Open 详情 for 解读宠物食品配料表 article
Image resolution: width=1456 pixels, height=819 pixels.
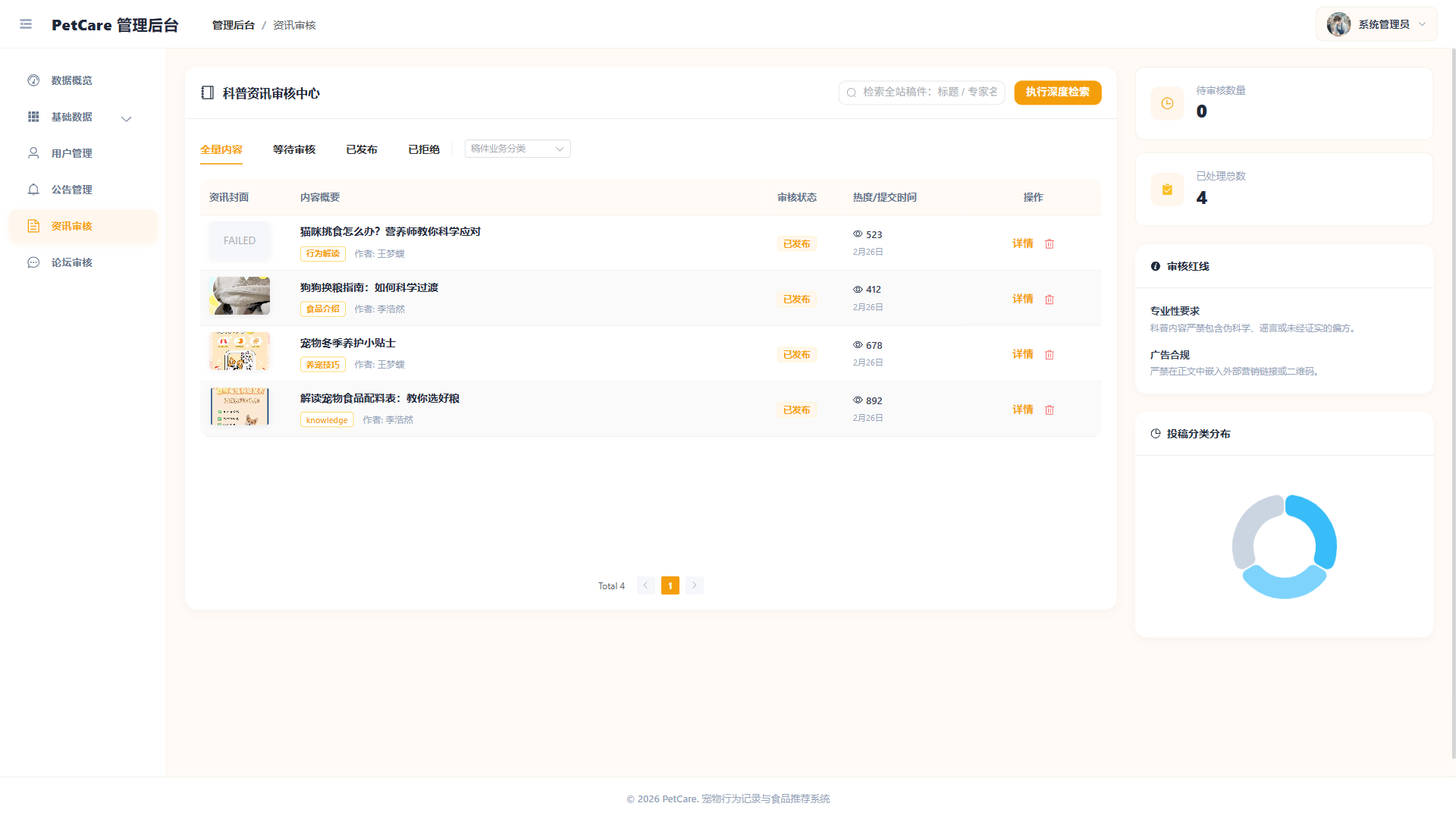(1022, 409)
